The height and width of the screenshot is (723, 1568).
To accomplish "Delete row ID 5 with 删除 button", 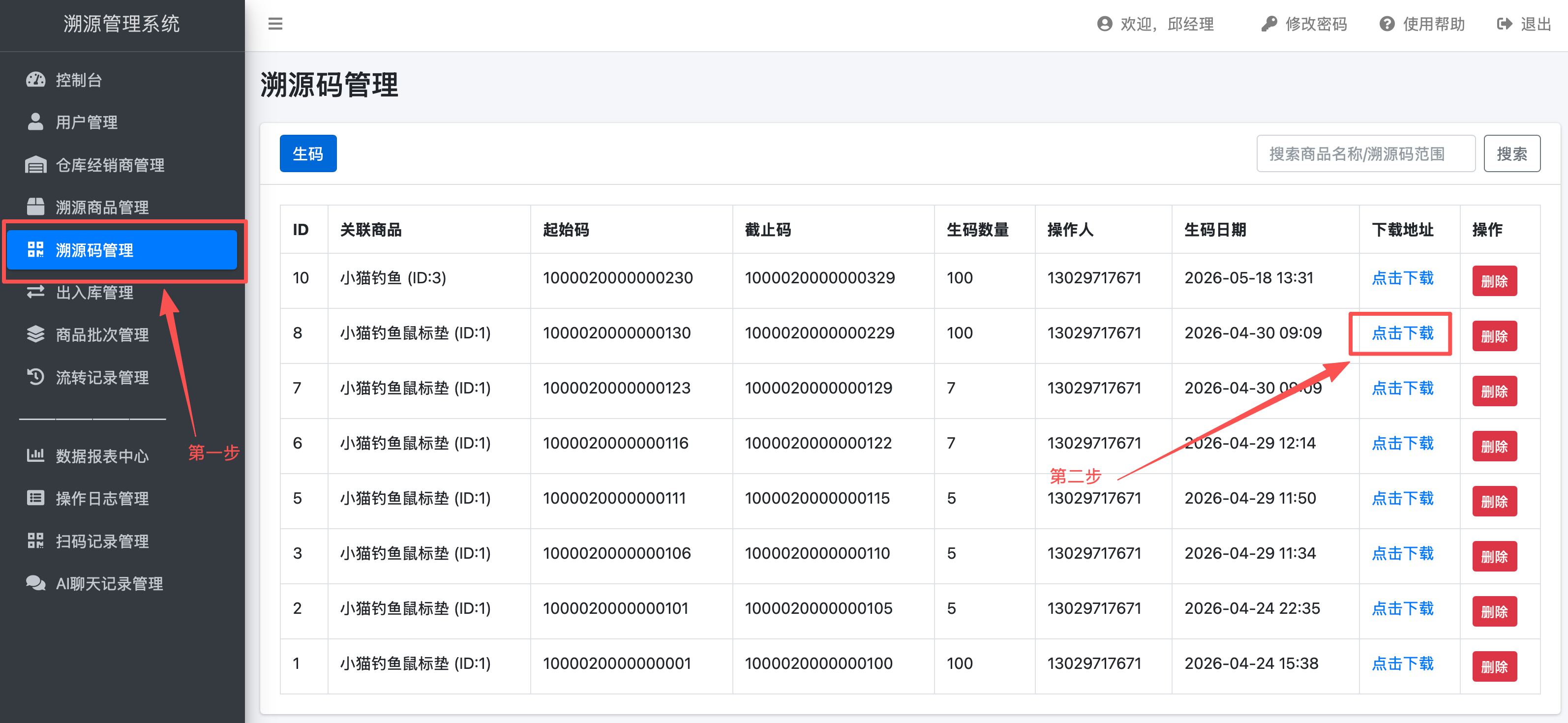I will (x=1494, y=501).
